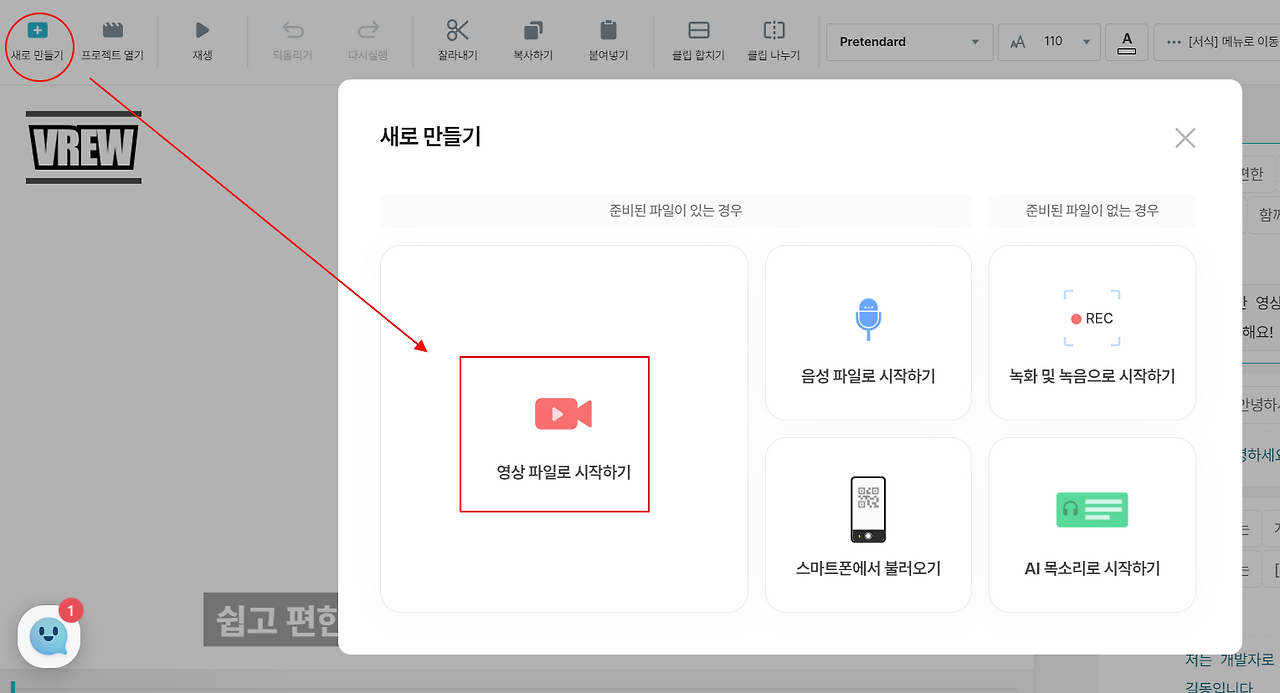The height and width of the screenshot is (693, 1280).
Task: Click the blue microphone icon
Action: pos(868,319)
